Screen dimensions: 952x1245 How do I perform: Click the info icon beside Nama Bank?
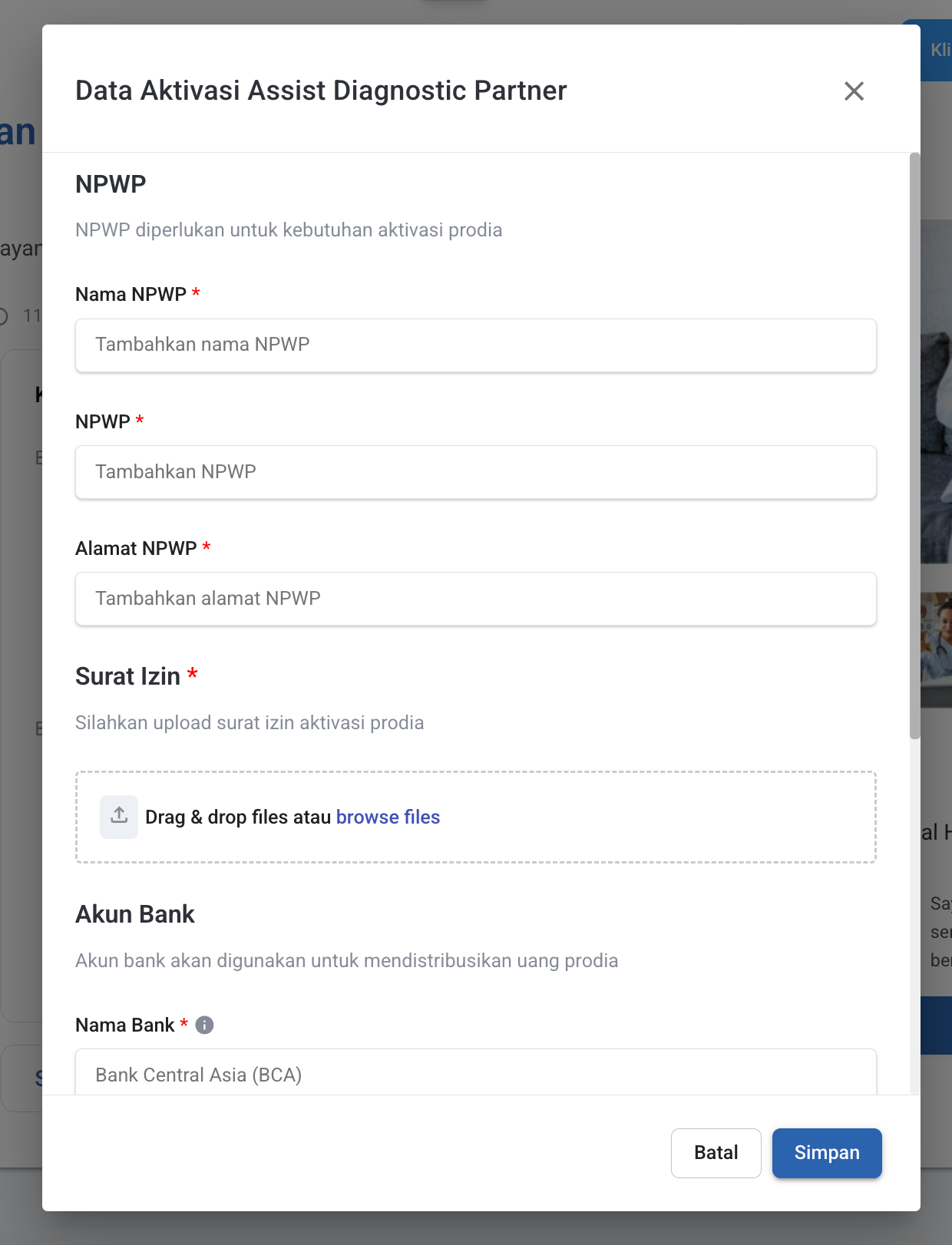pos(204,1025)
